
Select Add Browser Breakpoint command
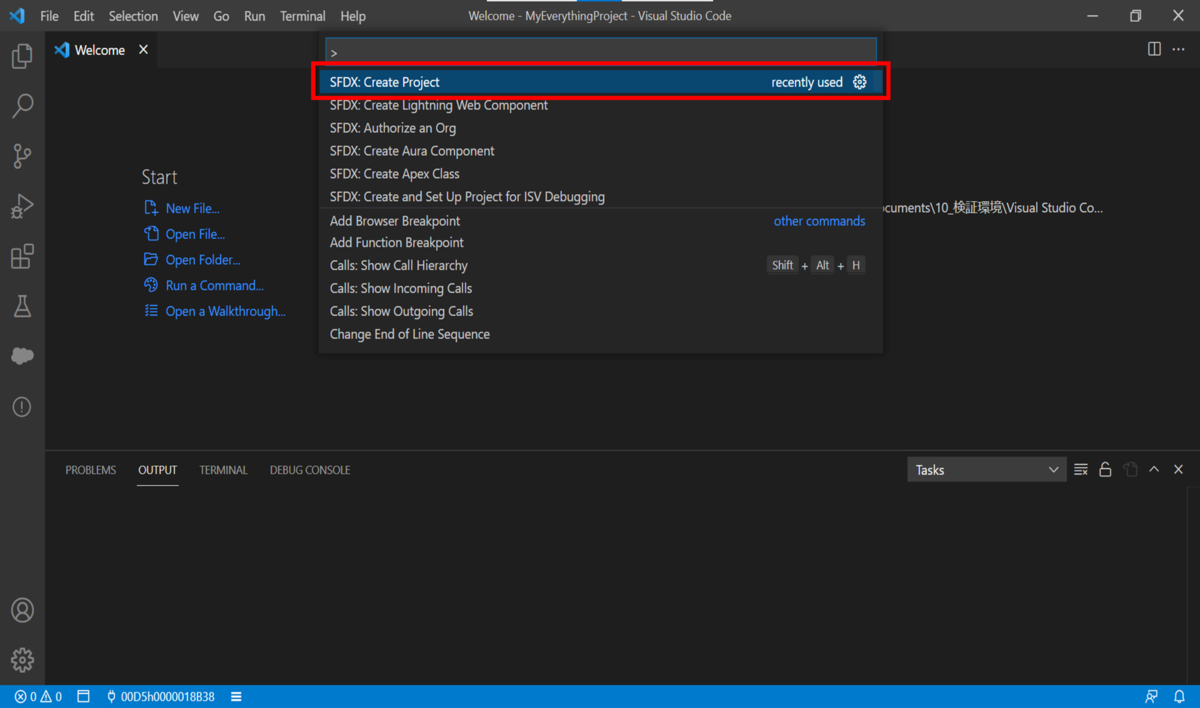tap(601, 221)
